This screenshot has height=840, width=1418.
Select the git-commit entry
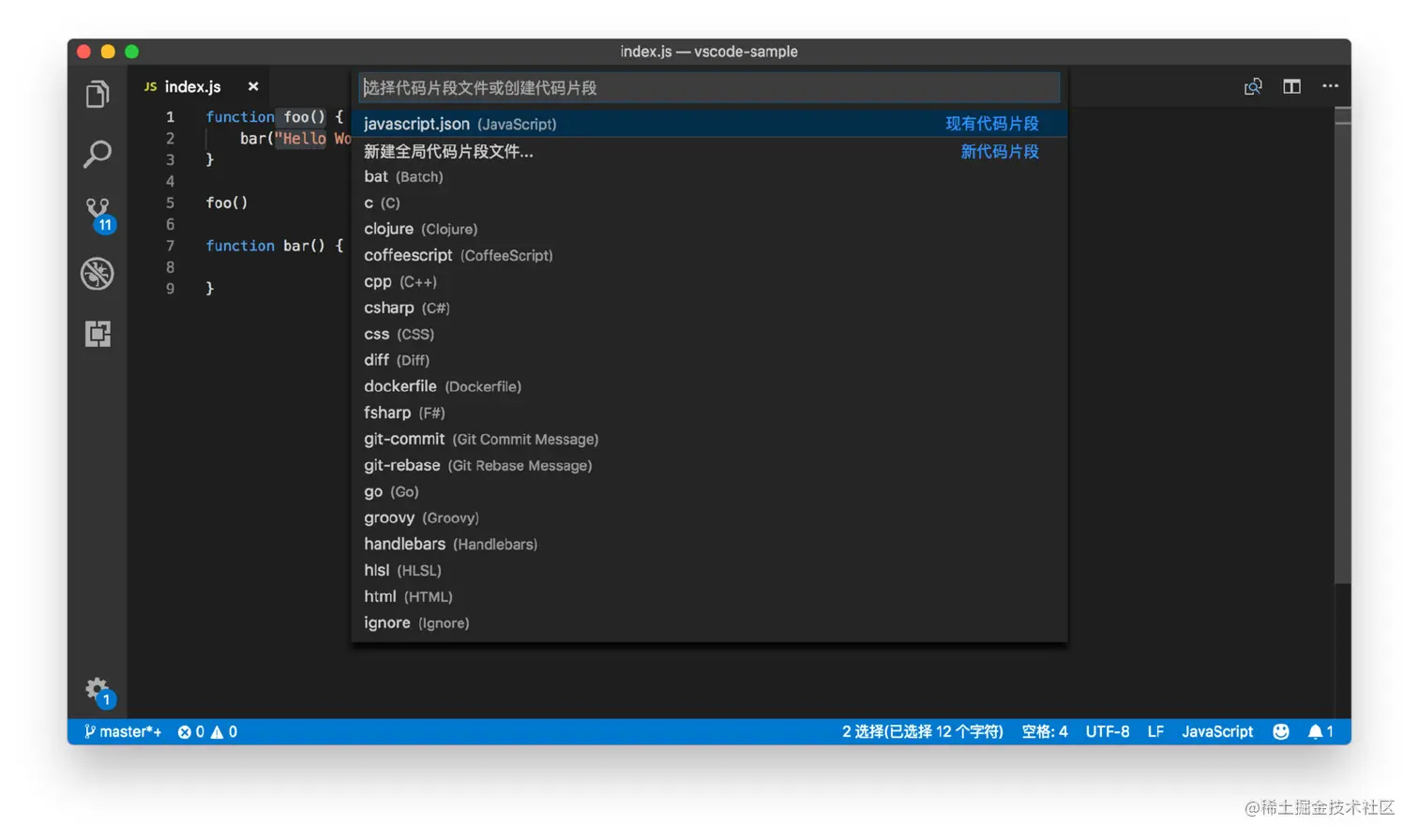(x=709, y=439)
